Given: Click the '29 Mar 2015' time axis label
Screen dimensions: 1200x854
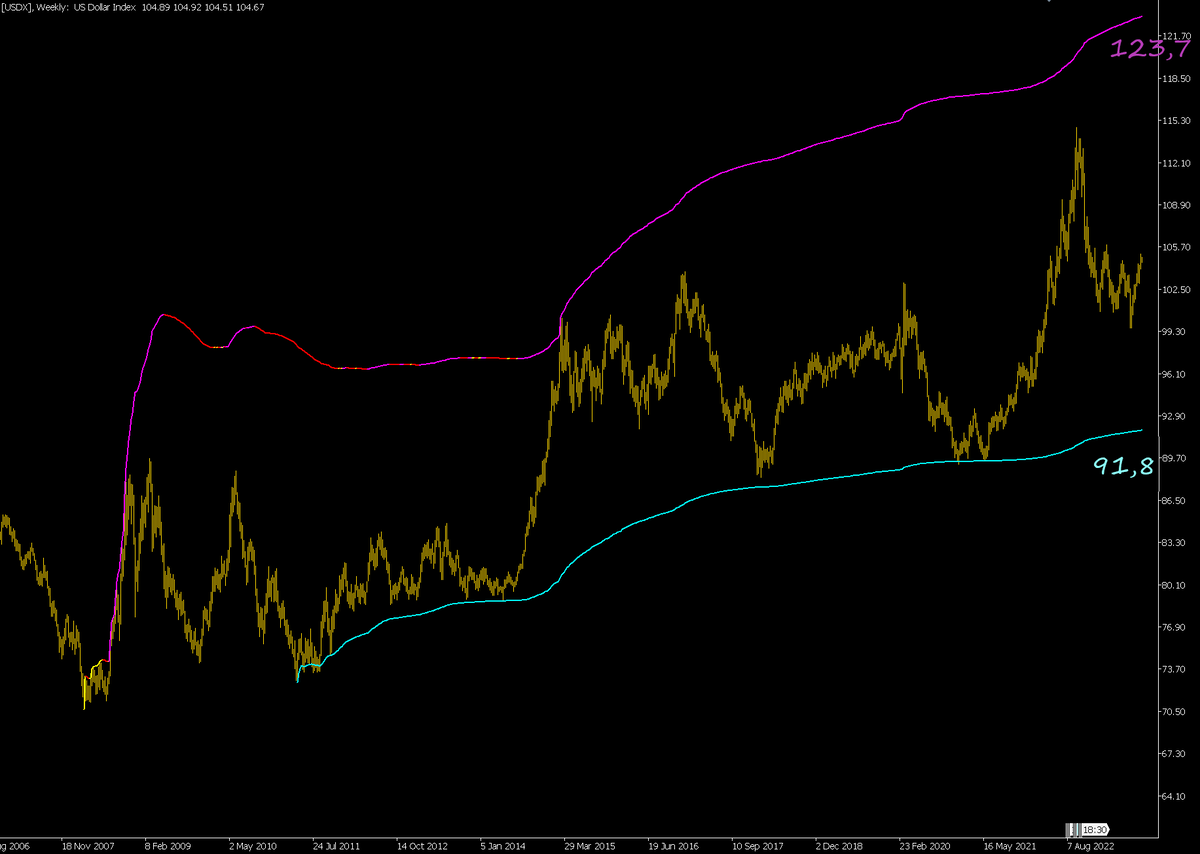Looking at the screenshot, I should 591,846.
